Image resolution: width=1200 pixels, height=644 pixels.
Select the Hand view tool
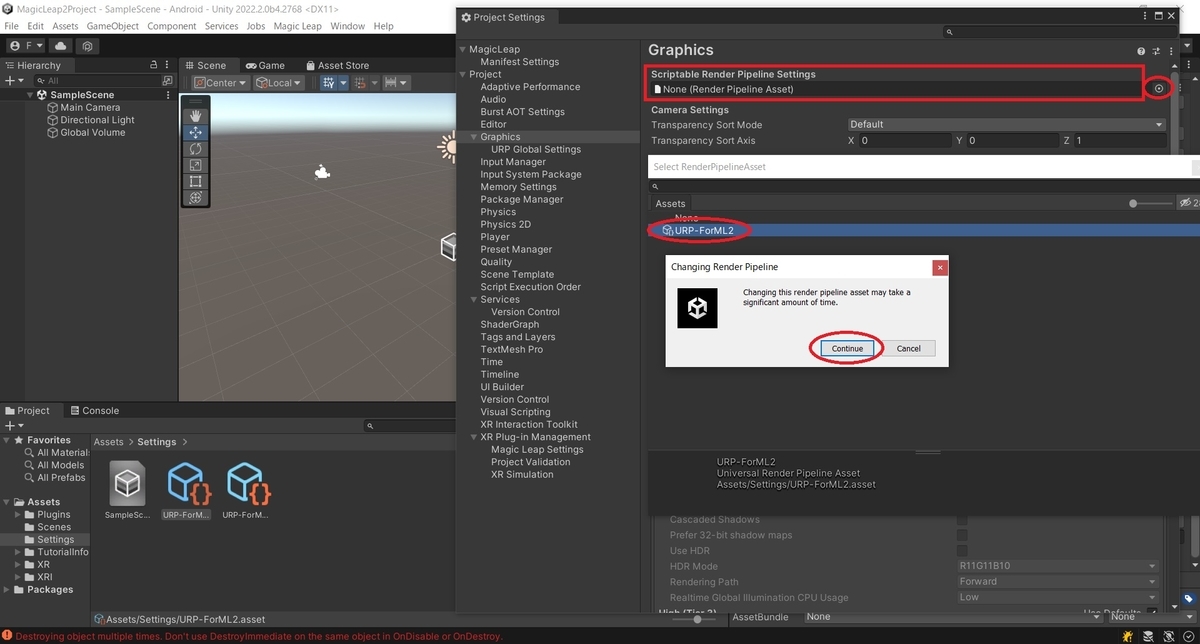tap(195, 116)
